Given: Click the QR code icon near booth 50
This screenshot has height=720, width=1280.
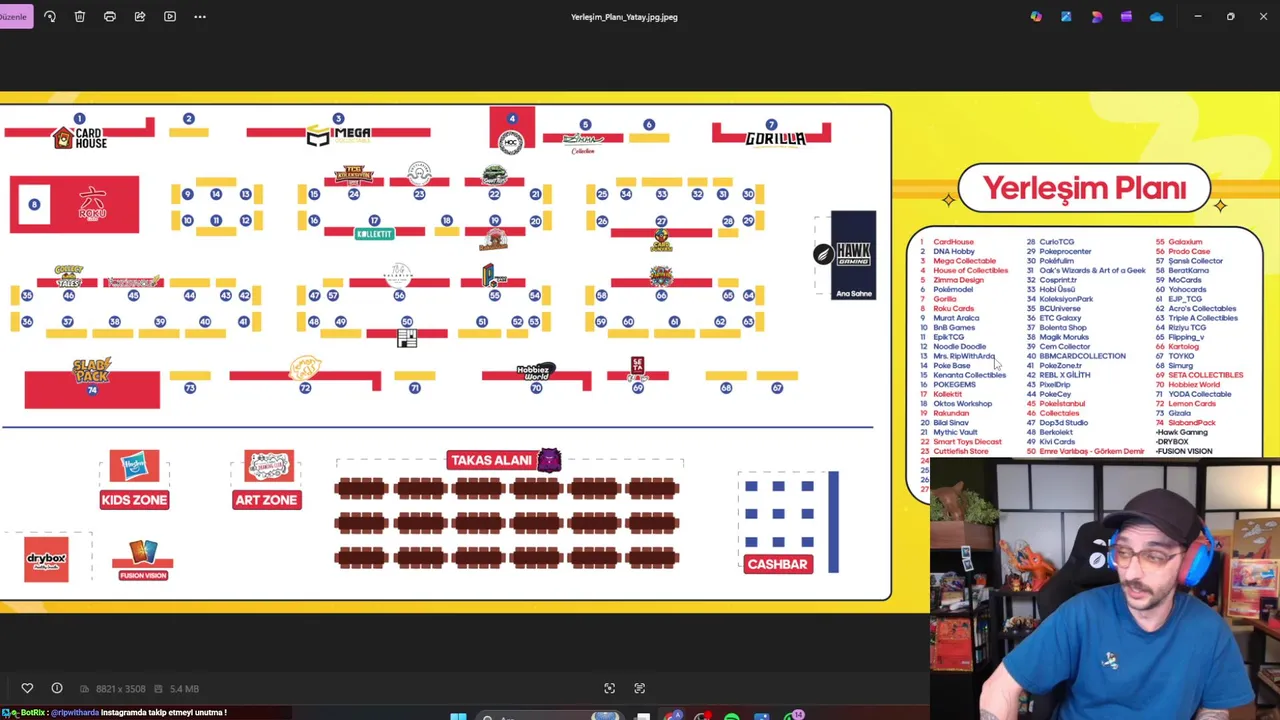Looking at the screenshot, I should click(x=406, y=339).
